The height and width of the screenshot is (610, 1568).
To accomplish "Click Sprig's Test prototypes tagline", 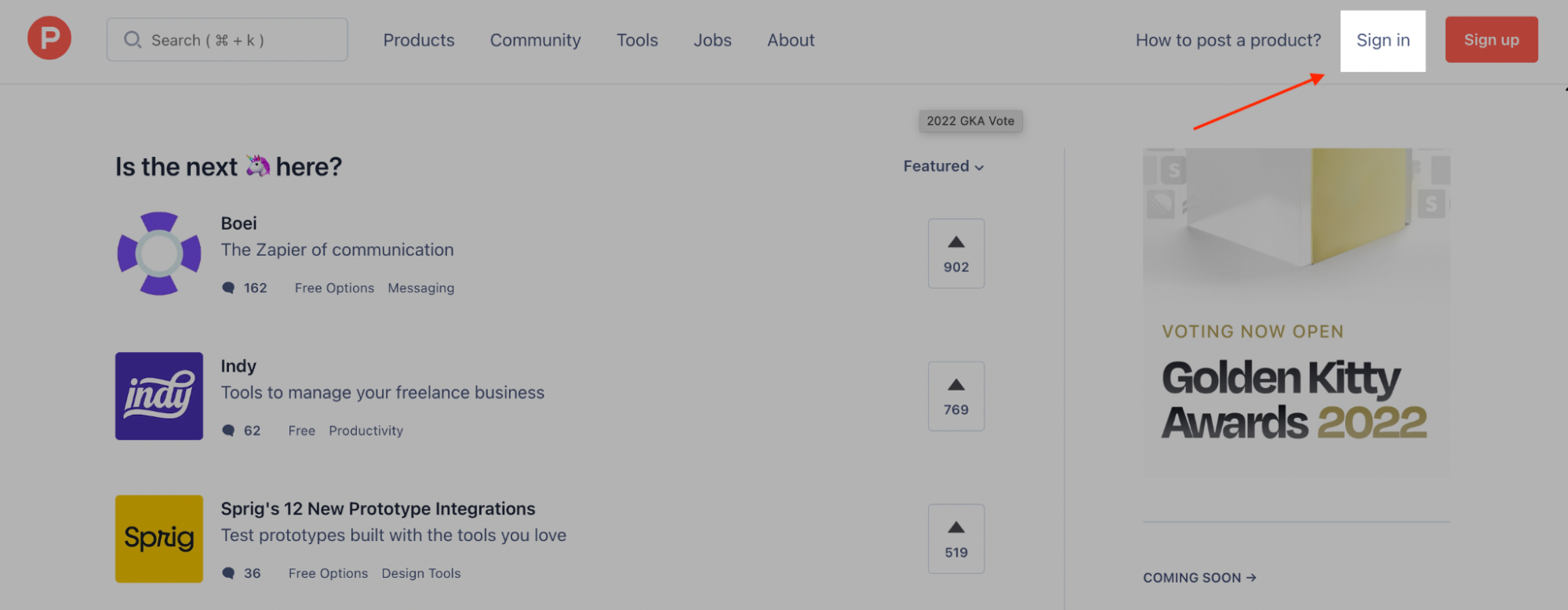I will click(394, 536).
